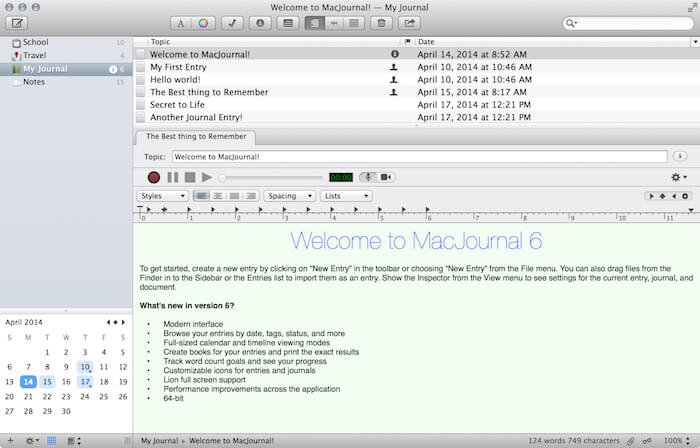Open the Share toolbar button

tap(409, 23)
